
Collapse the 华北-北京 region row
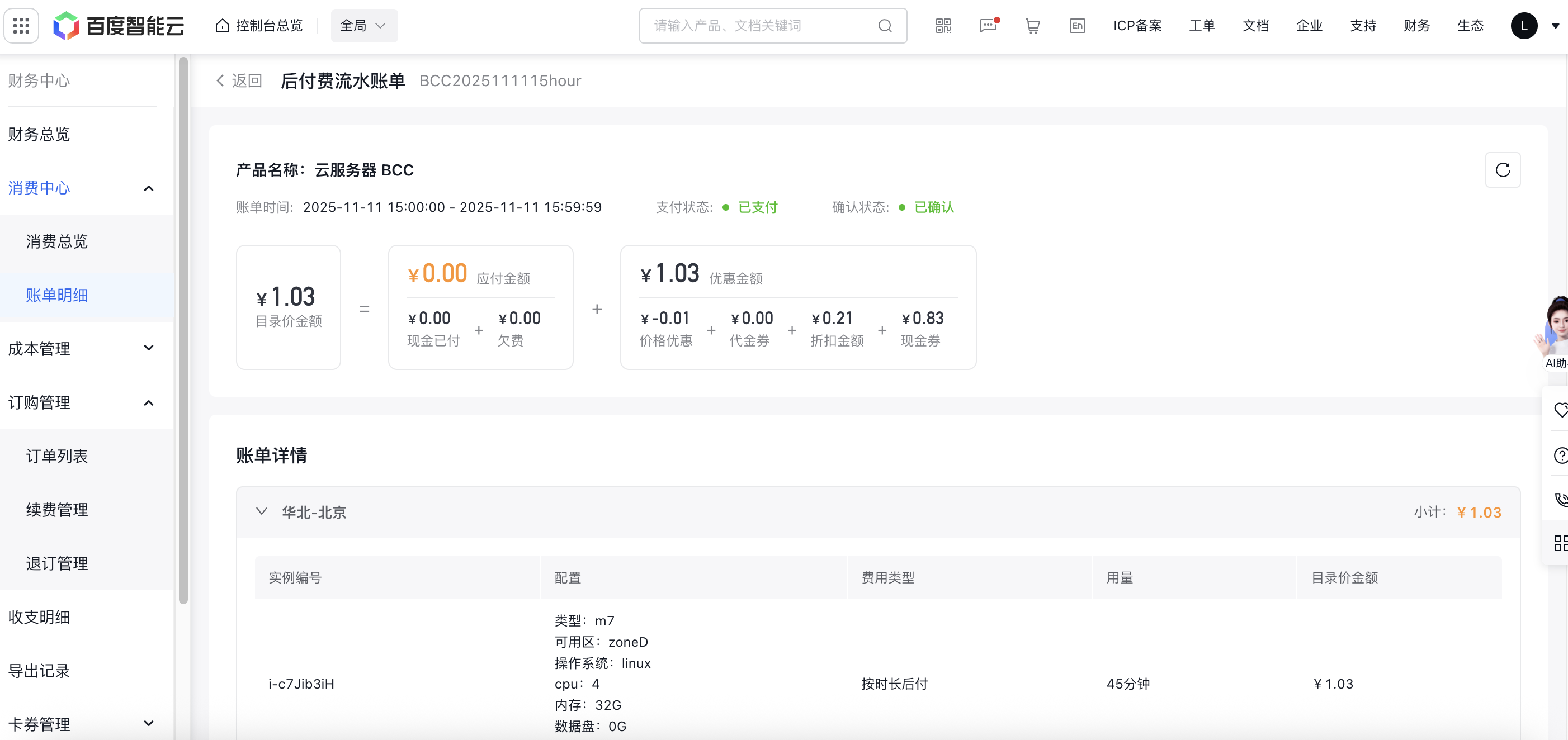(262, 512)
